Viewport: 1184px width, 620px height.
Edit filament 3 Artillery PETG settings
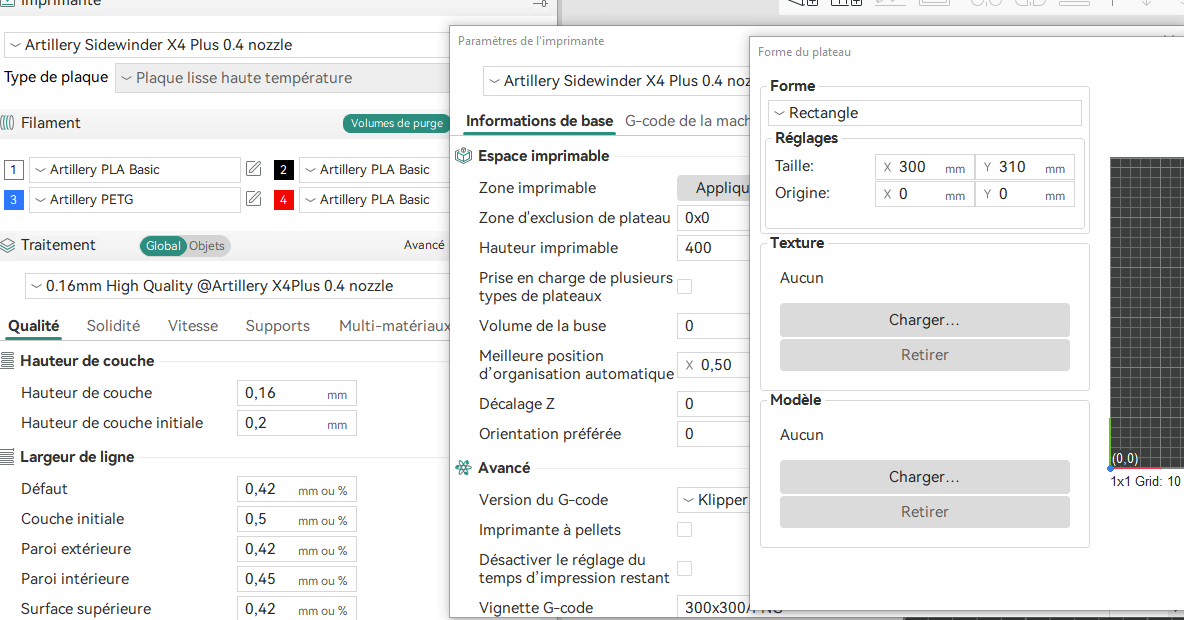pyautogui.click(x=254, y=199)
